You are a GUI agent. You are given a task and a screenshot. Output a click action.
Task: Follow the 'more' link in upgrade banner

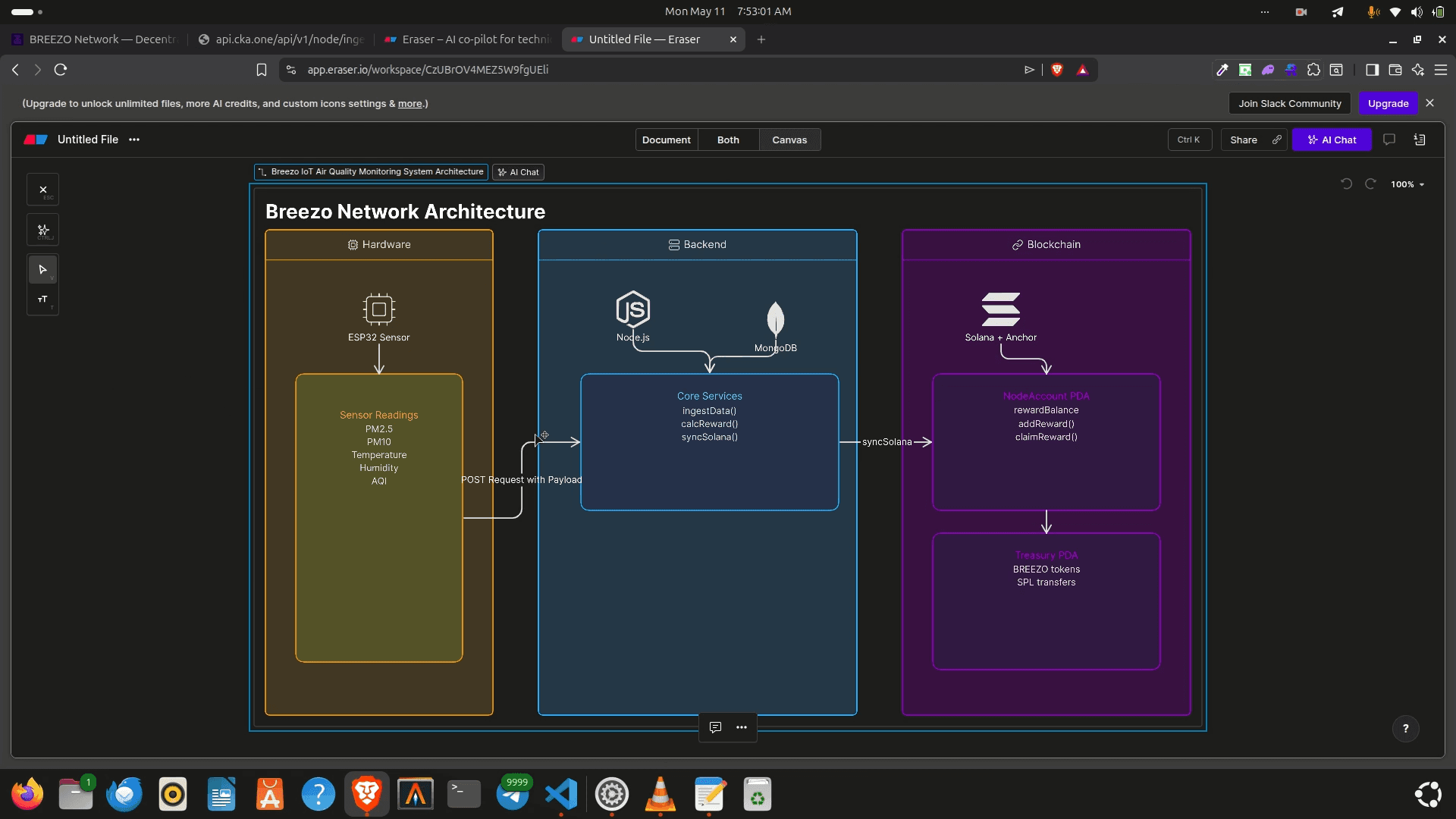pyautogui.click(x=409, y=104)
